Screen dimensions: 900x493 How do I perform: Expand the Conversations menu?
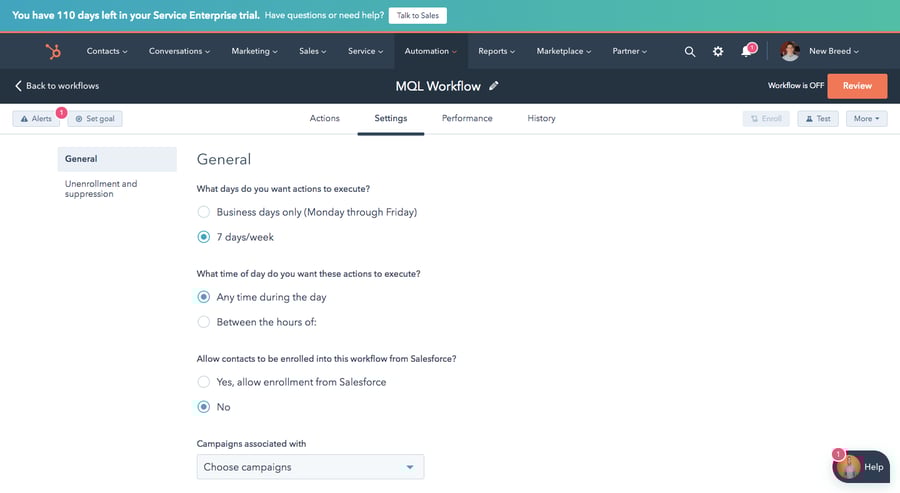click(179, 51)
